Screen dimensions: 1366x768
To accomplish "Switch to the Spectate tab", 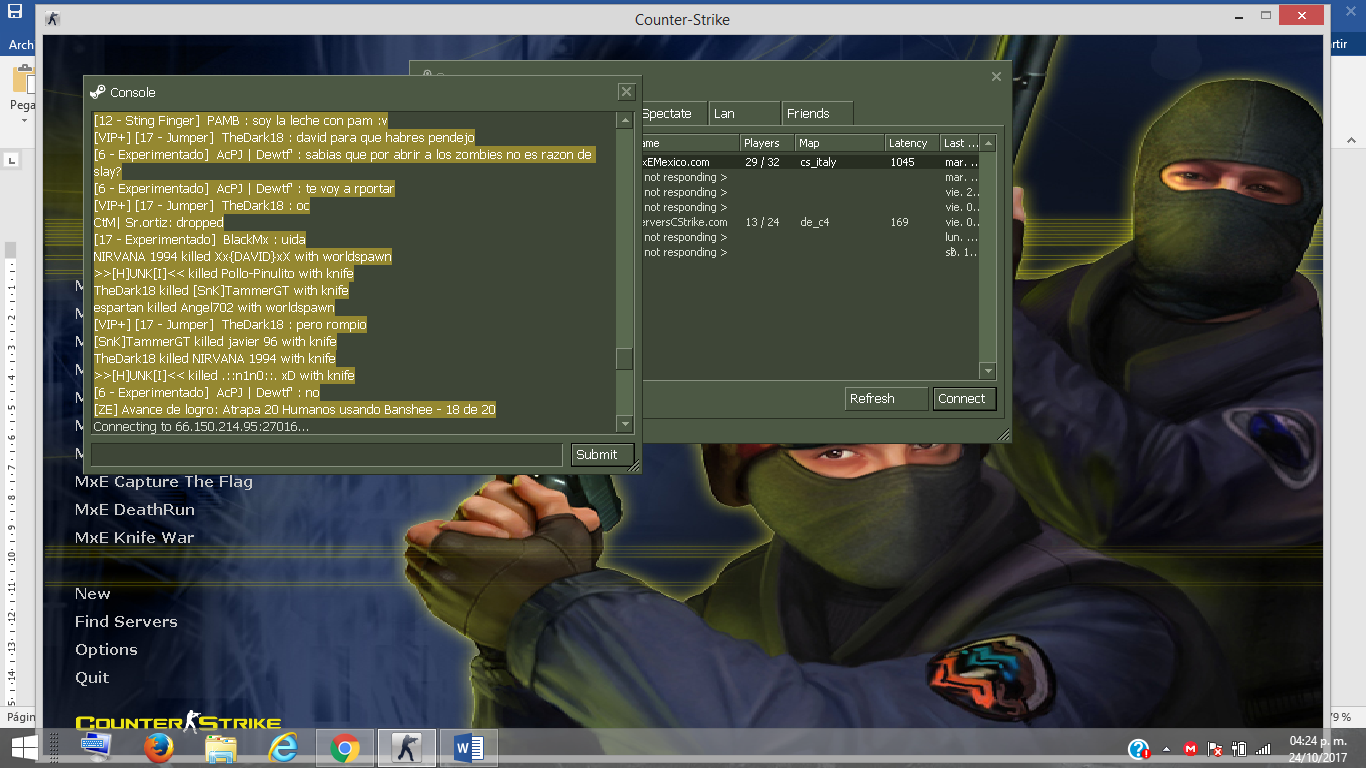I will [x=673, y=113].
